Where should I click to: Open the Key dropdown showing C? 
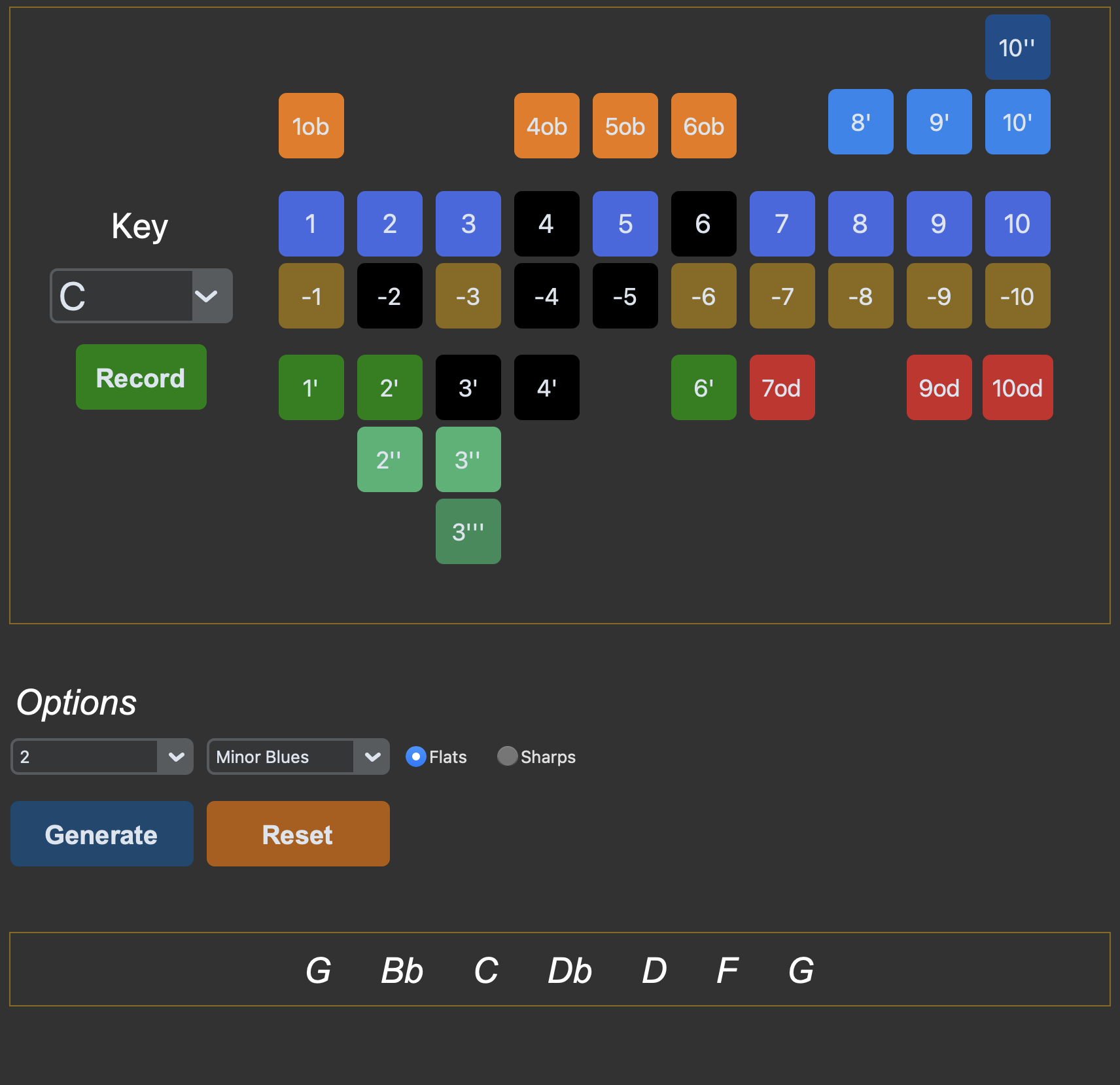coord(141,296)
